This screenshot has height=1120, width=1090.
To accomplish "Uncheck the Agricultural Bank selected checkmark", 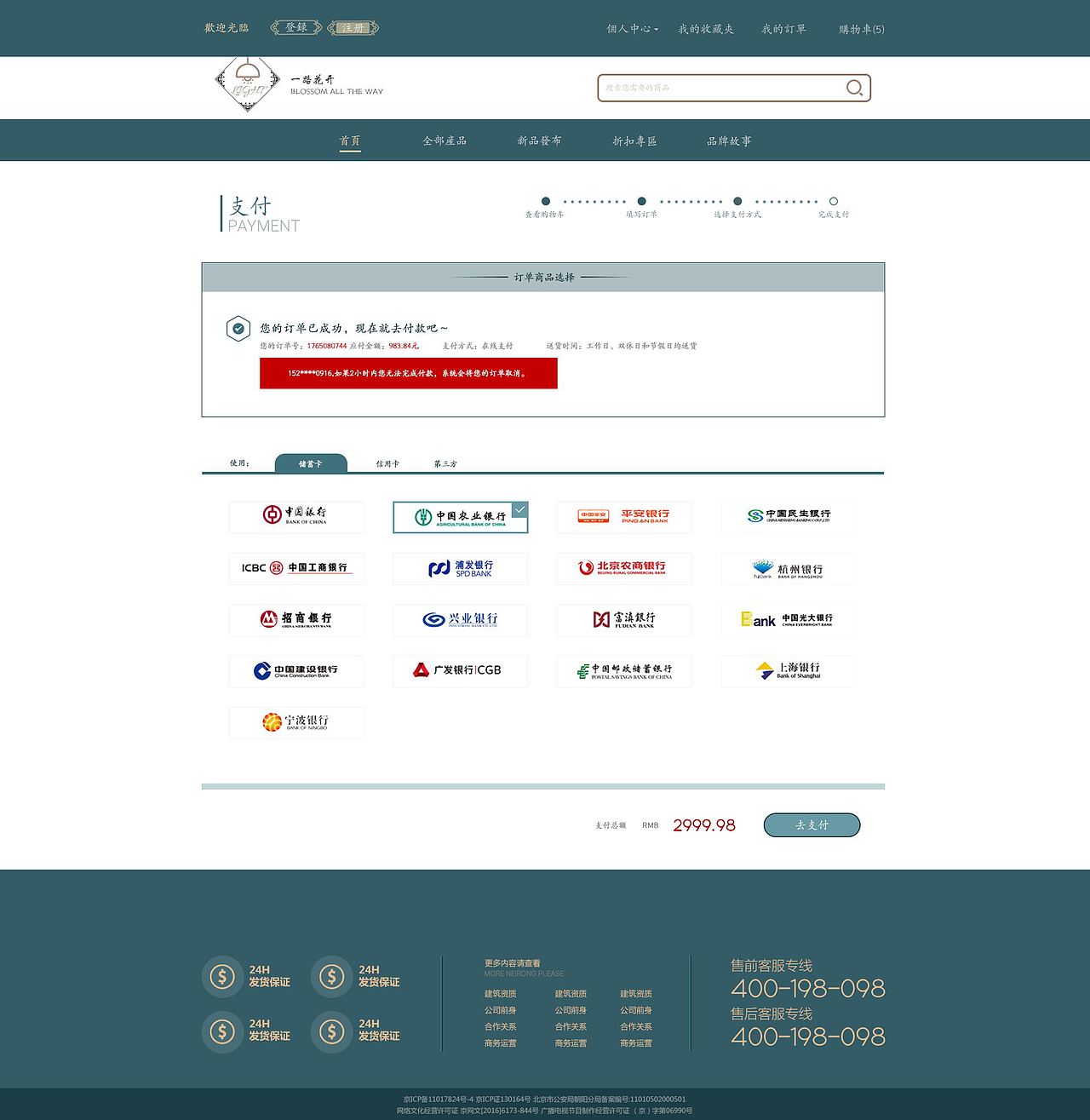I will click(519, 509).
